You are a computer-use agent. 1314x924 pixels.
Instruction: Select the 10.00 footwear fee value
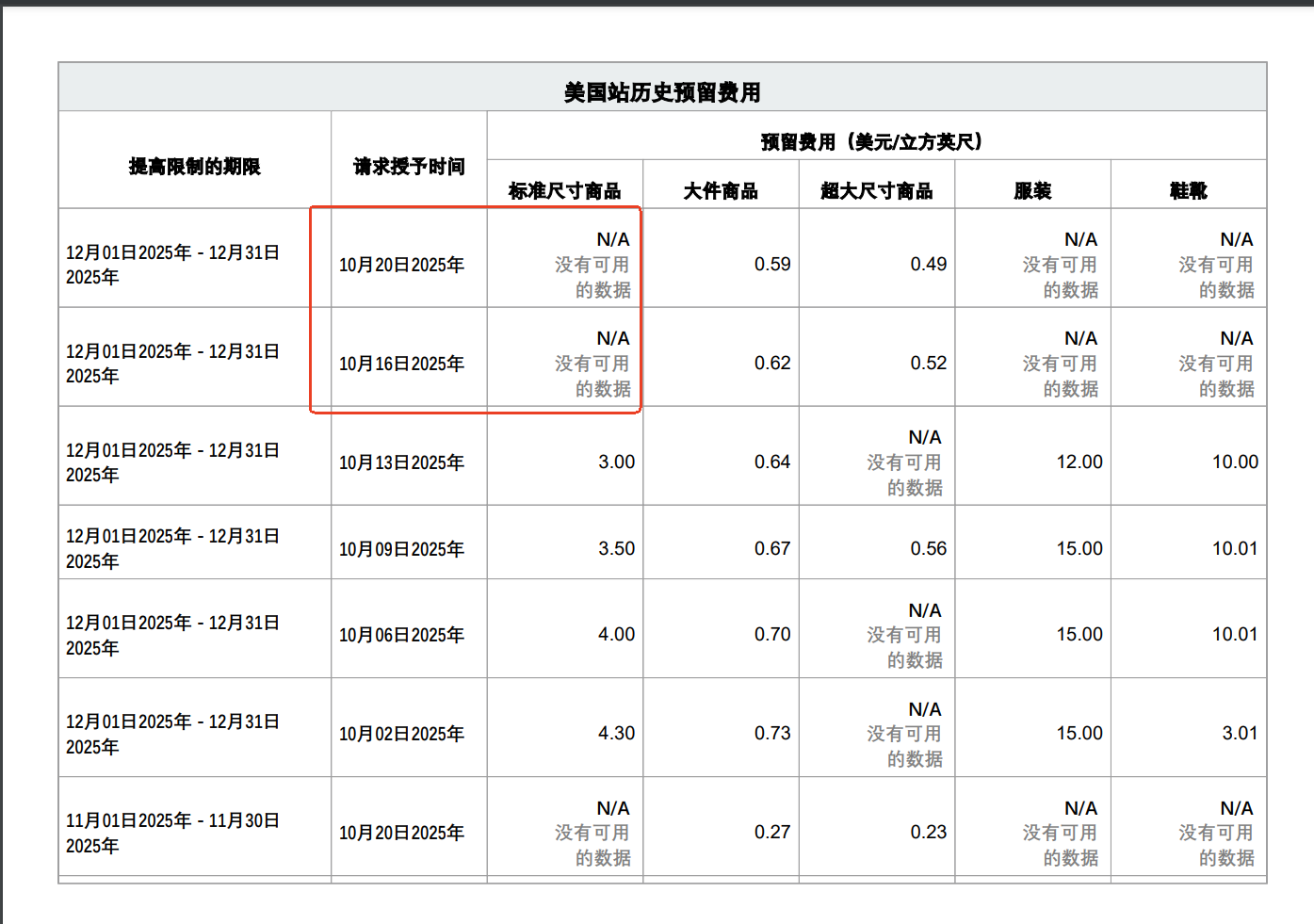[1234, 462]
